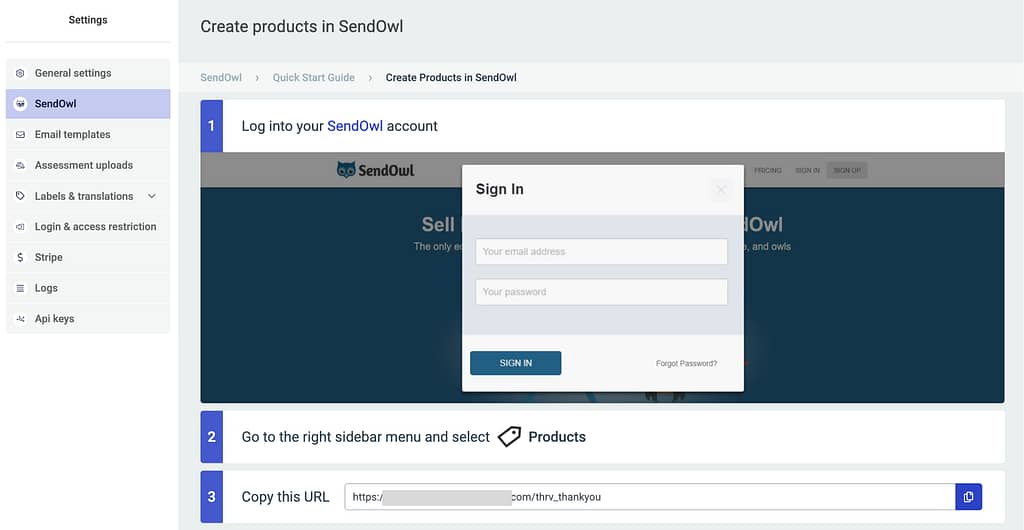Screen dimensions: 1024x530
Task: Click the Stripe dollar sign icon
Action: [20, 257]
